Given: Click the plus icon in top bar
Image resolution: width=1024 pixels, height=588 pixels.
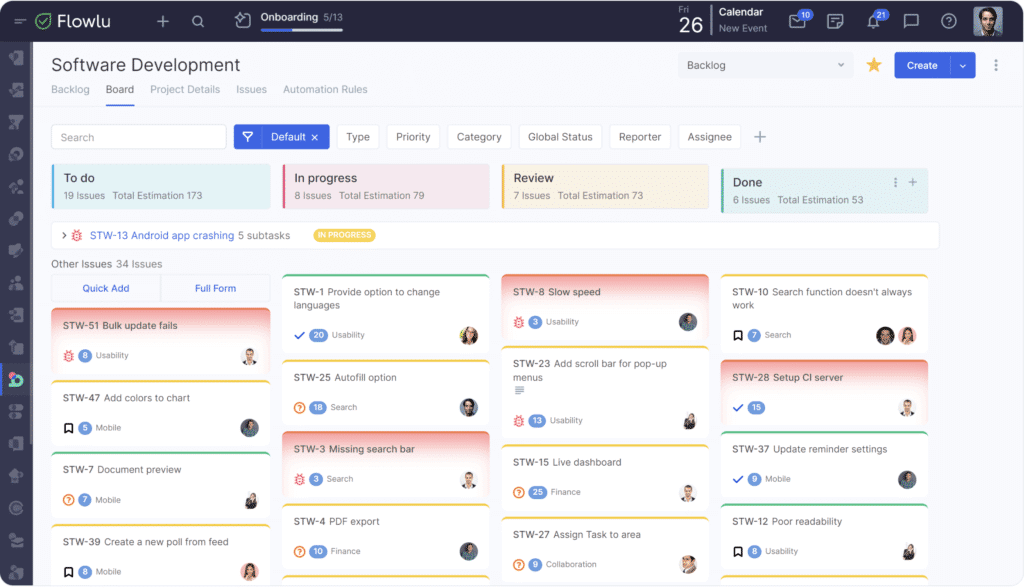Looking at the screenshot, I should (x=163, y=21).
